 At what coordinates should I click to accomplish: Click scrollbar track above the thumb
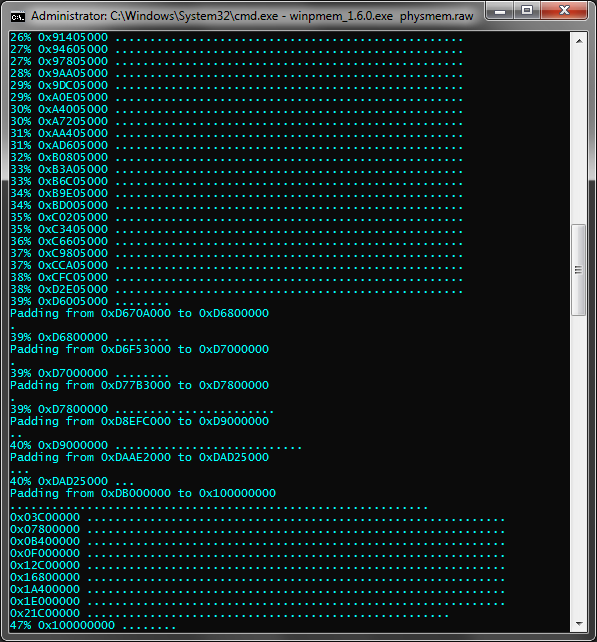point(579,136)
